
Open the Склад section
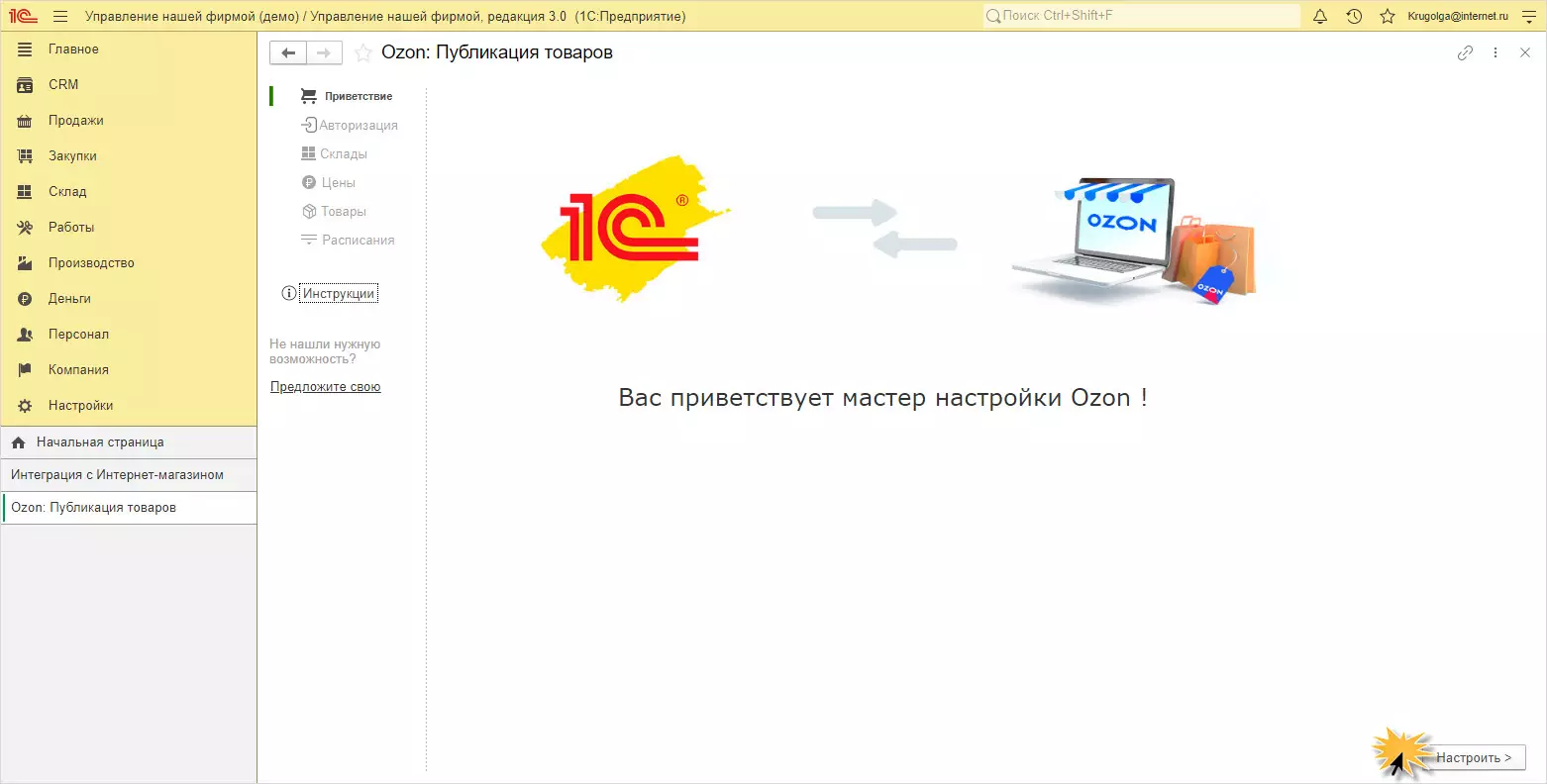[x=129, y=191]
